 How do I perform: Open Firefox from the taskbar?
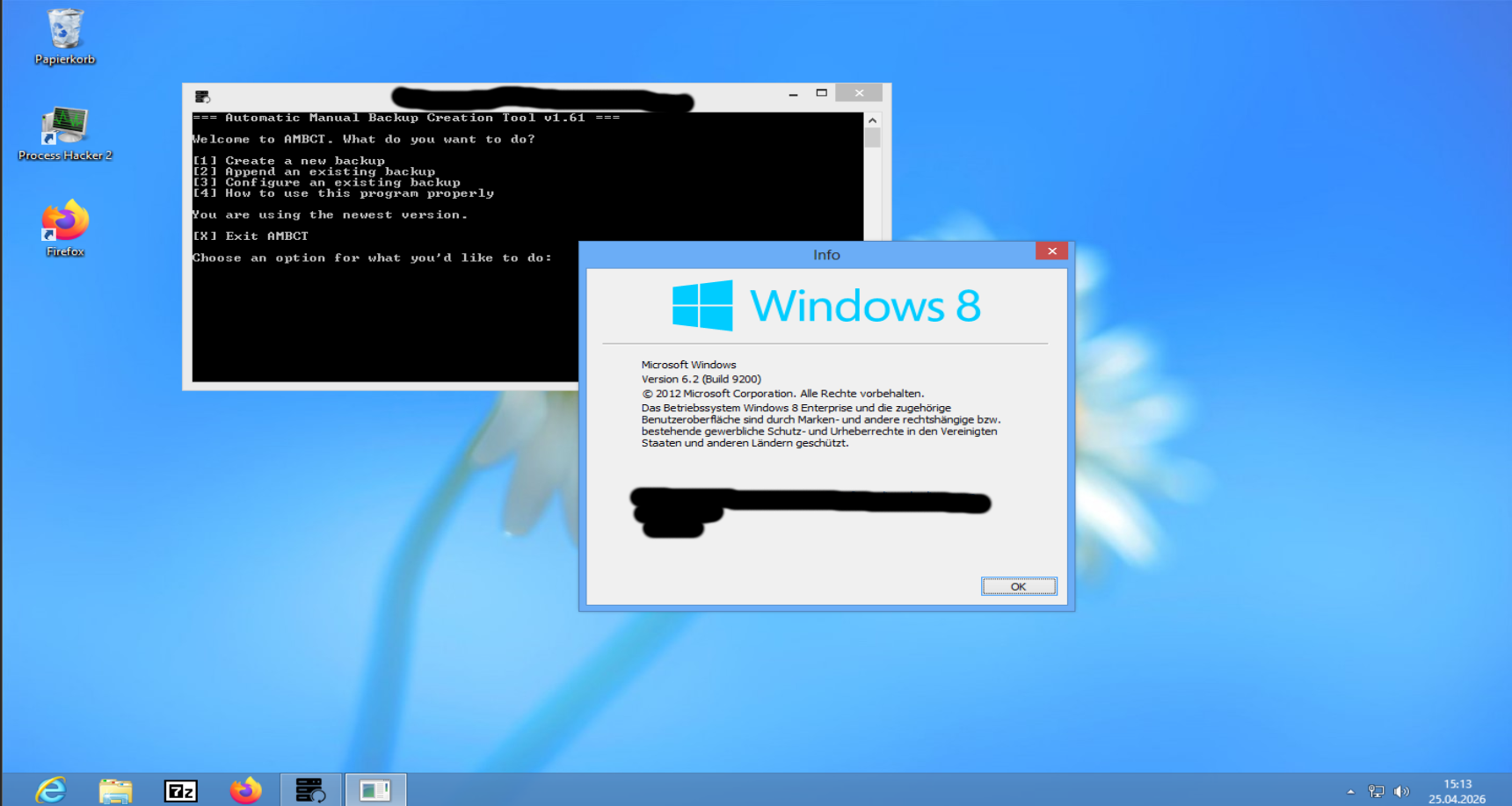click(246, 790)
